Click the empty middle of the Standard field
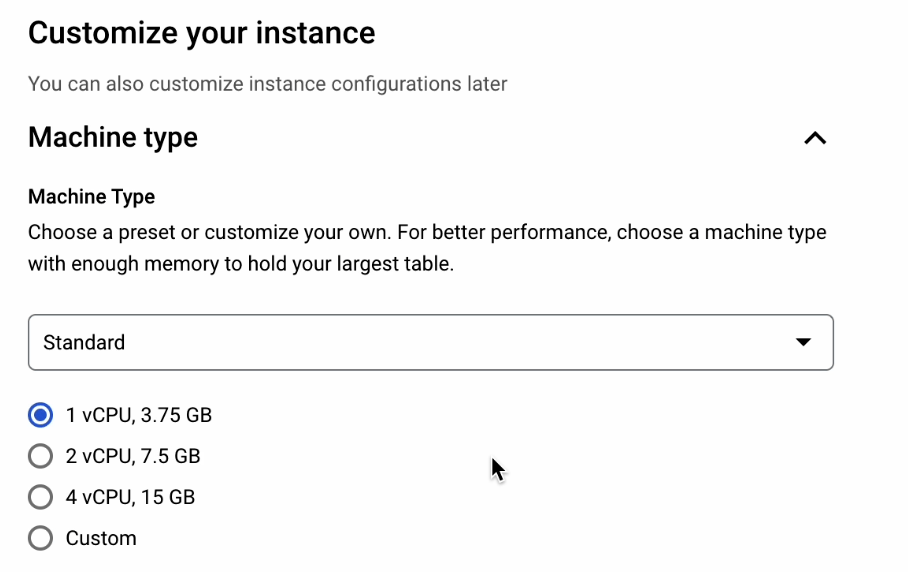908x572 pixels. tap(450, 342)
